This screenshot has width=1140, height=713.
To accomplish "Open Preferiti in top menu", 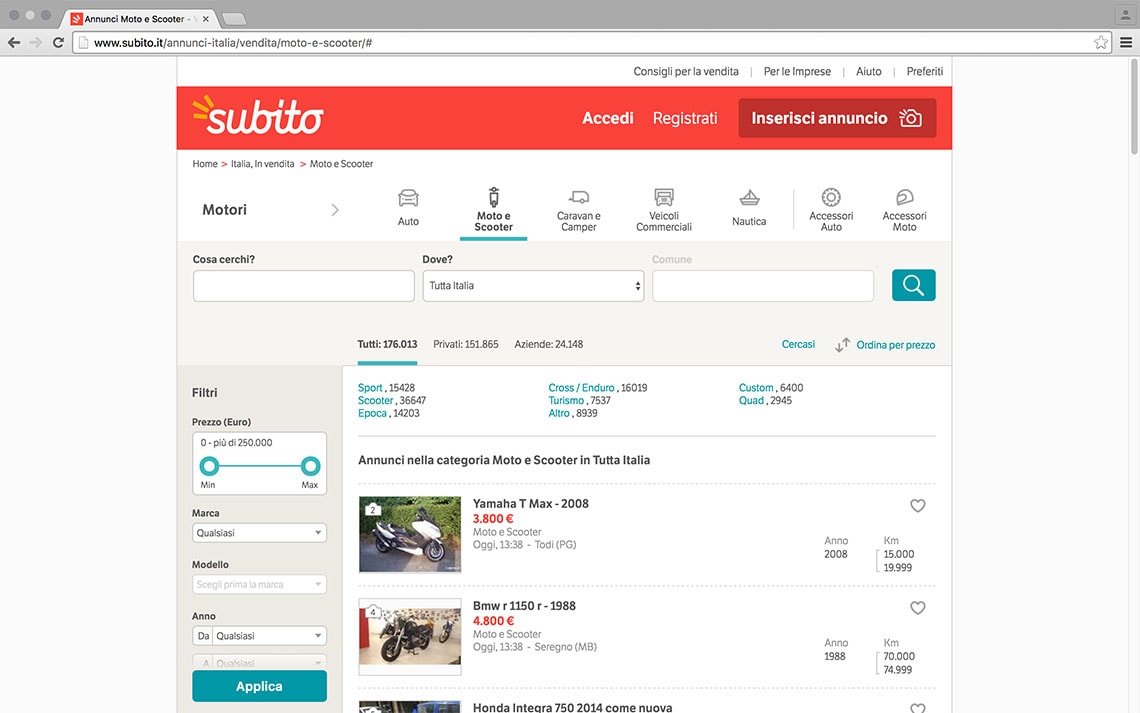I will [924, 71].
